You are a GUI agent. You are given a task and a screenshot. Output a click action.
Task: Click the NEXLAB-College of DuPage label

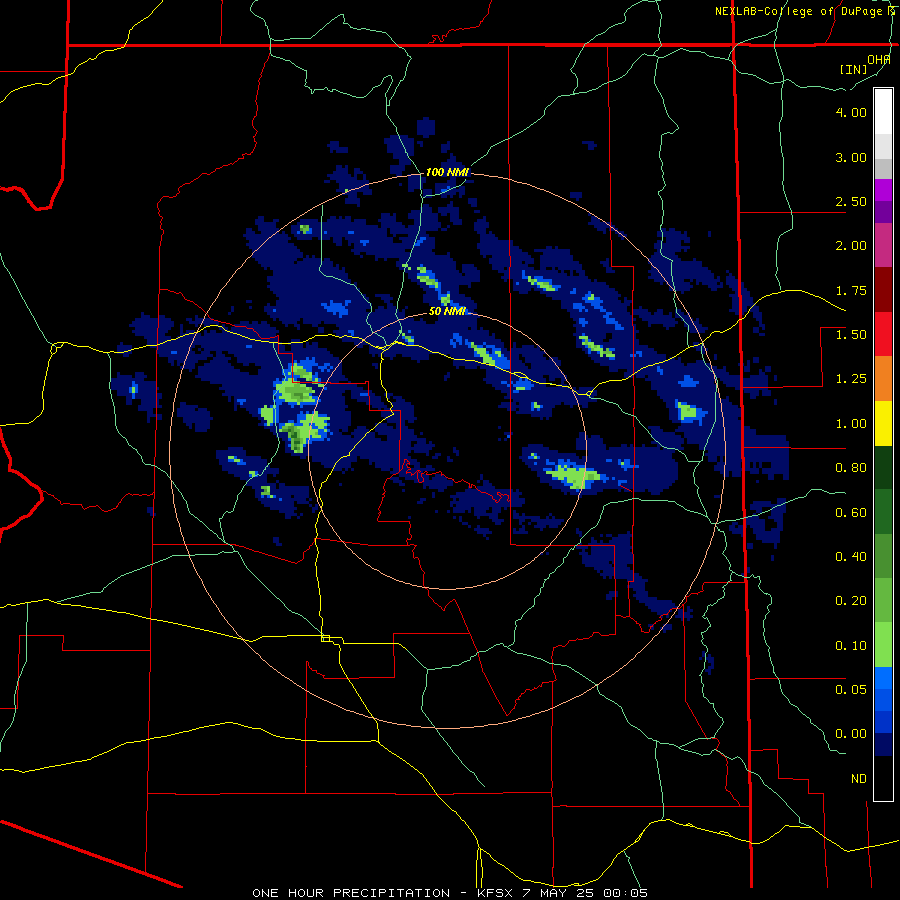click(798, 11)
